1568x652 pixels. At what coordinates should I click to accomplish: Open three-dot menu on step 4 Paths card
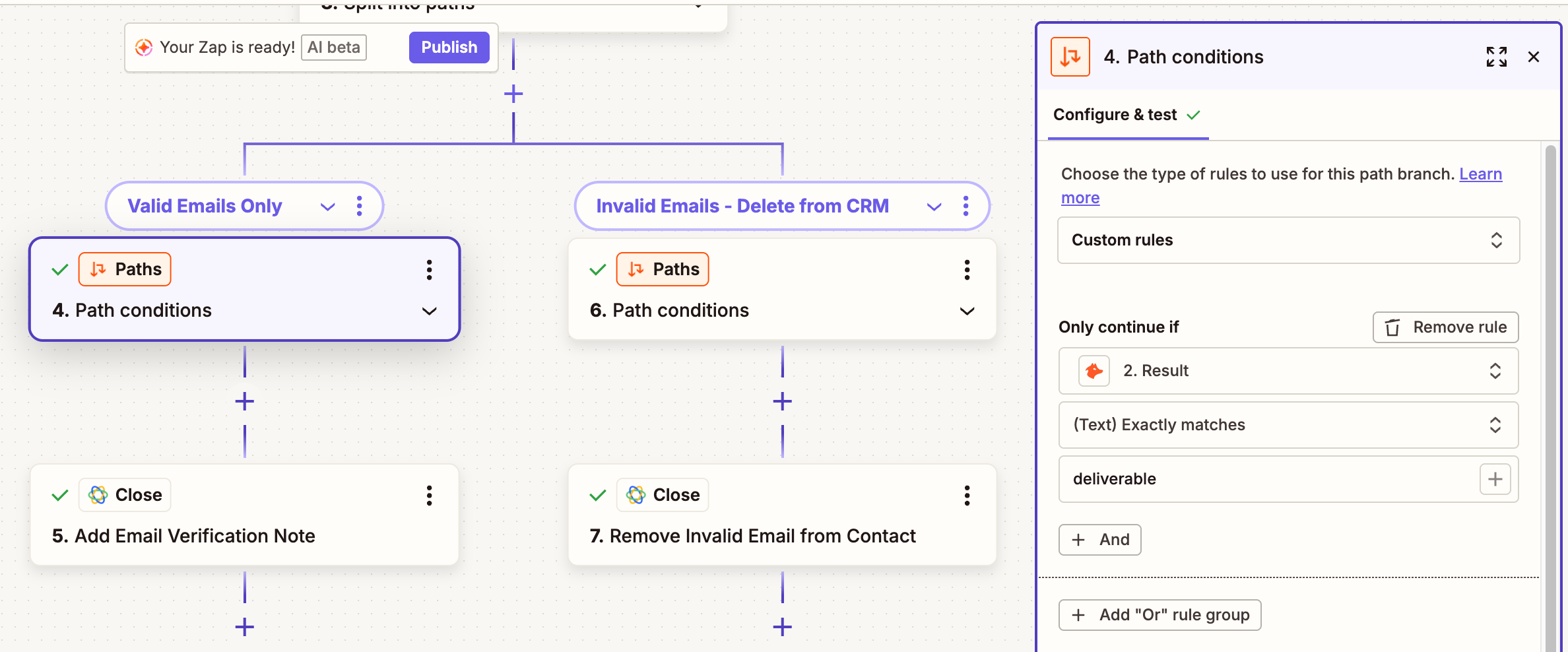(429, 269)
